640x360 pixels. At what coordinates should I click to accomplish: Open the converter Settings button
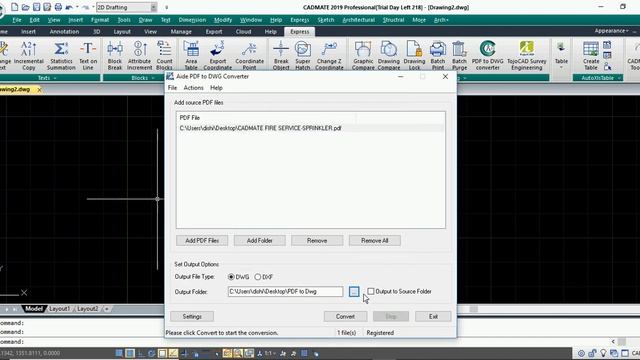192,316
